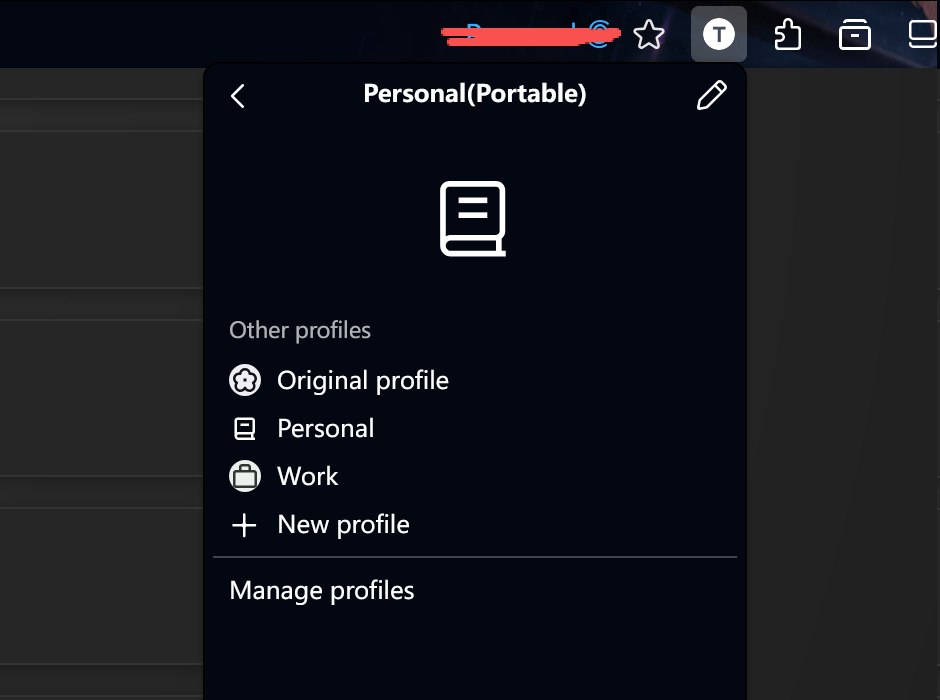Click the blue spiral icon in address bar

(x=601, y=37)
